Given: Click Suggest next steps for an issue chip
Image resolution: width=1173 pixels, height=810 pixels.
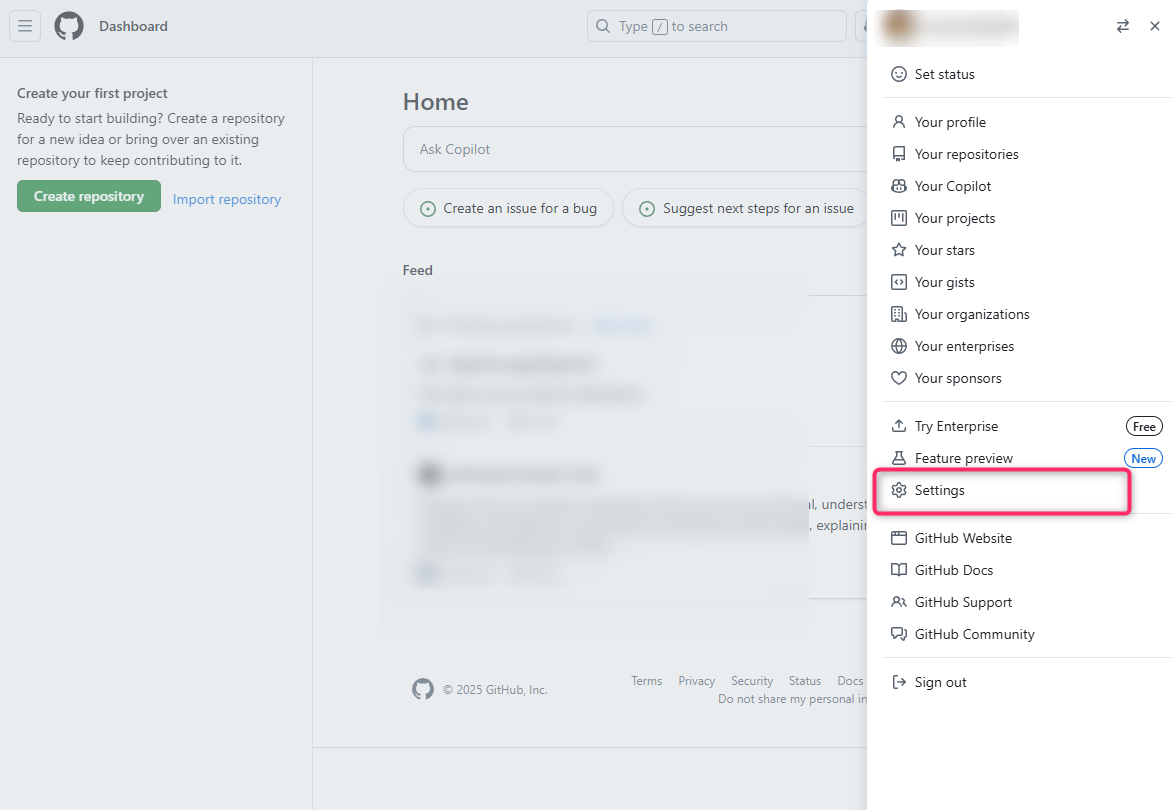Looking at the screenshot, I should [x=747, y=209].
